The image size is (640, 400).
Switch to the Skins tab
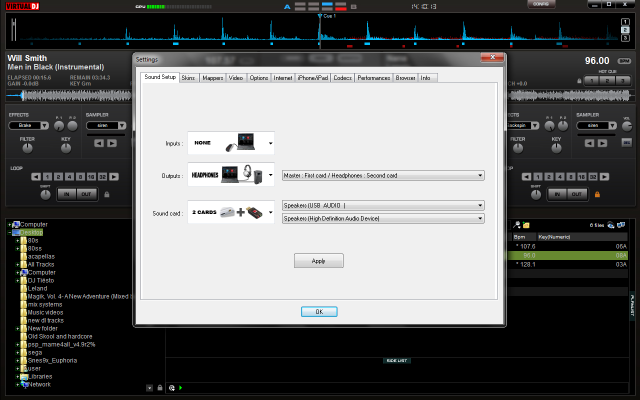(188, 78)
